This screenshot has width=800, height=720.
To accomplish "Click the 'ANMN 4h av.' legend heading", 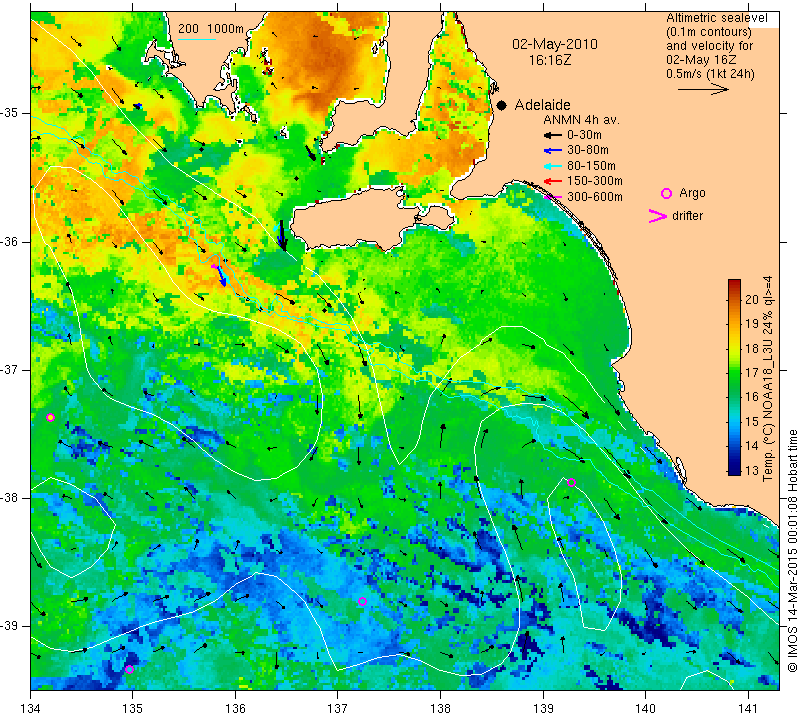I will coord(581,120).
